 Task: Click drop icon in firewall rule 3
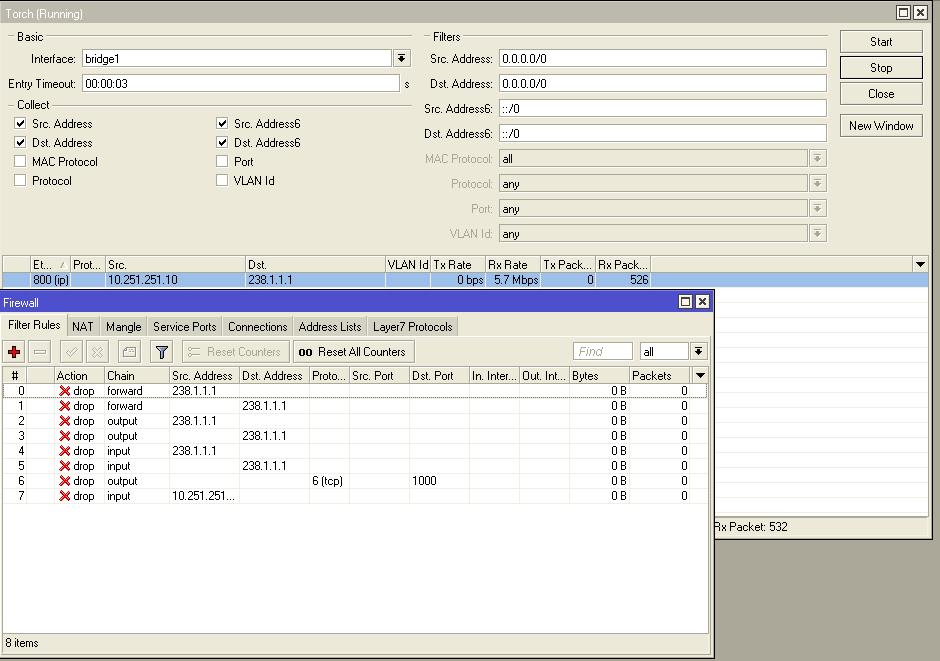click(x=65, y=436)
